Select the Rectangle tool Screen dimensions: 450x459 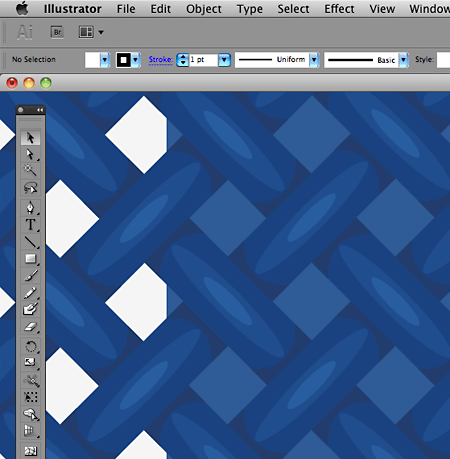point(30,259)
